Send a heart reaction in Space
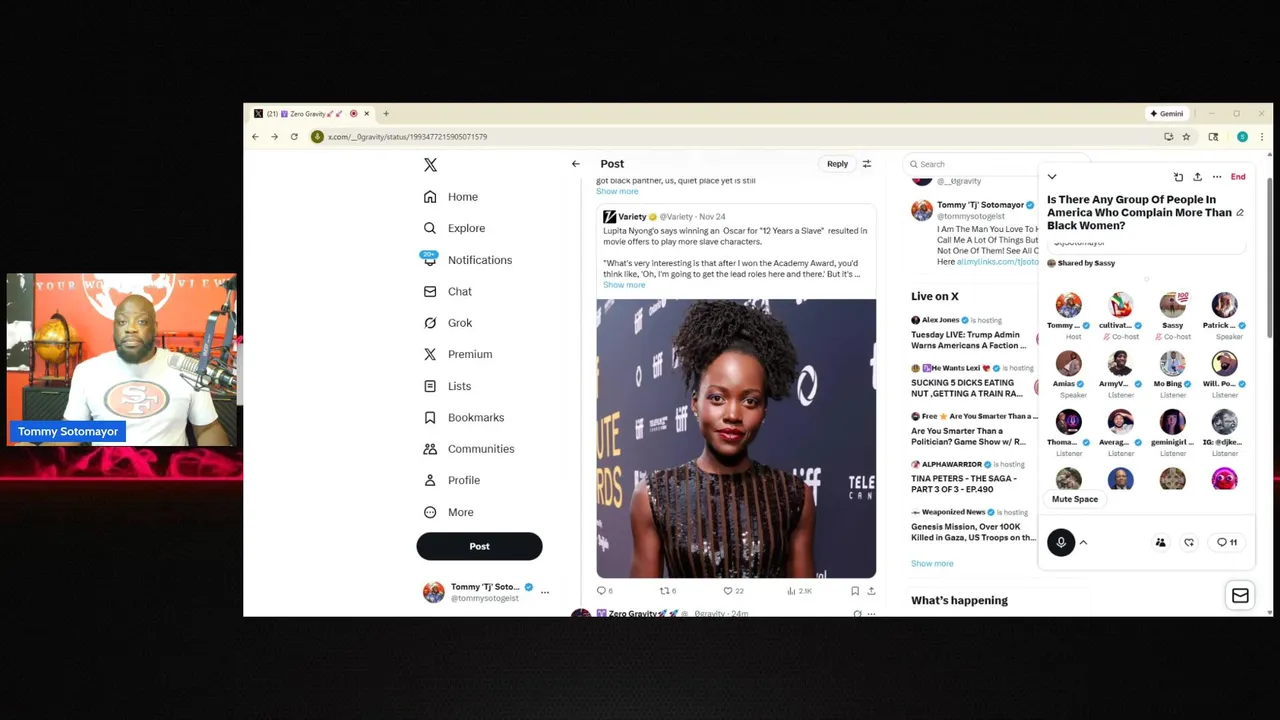This screenshot has height=720, width=1280. 1189,543
